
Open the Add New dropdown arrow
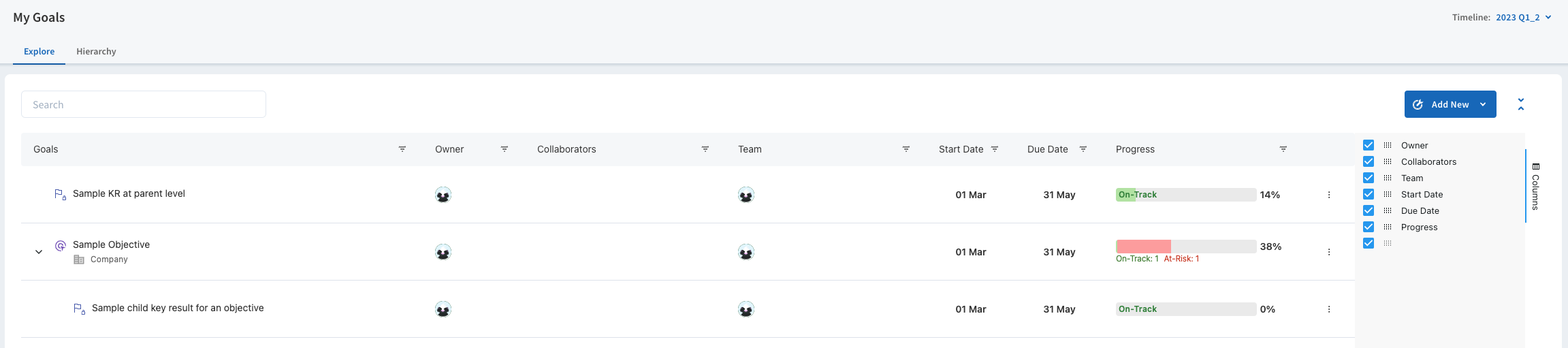coord(1483,104)
